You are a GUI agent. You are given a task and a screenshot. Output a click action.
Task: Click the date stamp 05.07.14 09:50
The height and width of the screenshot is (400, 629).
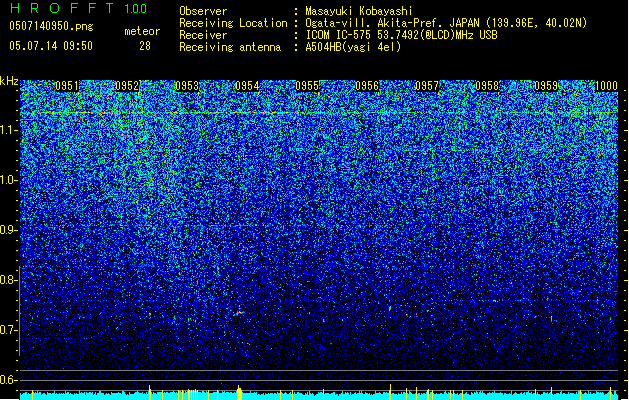coord(51,46)
